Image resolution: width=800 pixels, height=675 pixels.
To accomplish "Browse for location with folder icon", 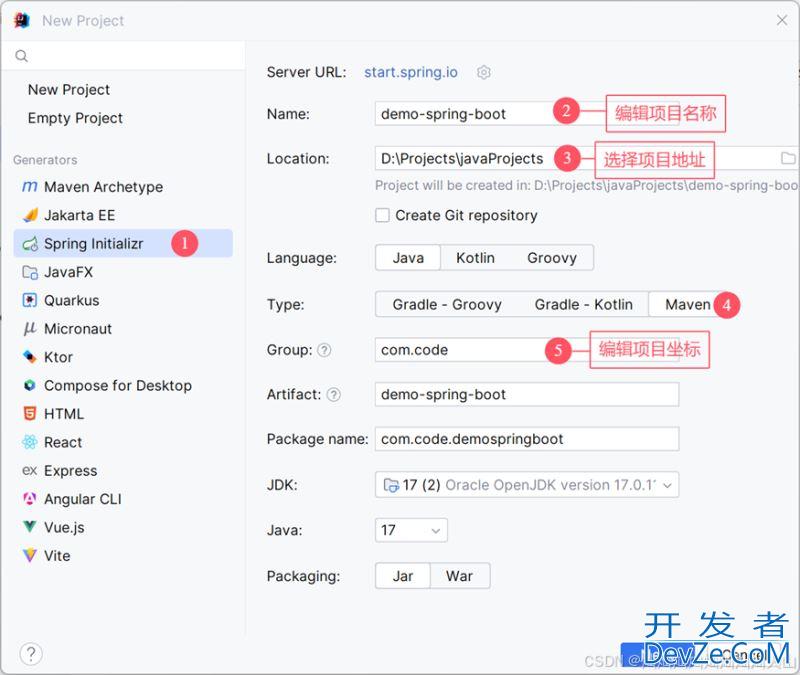I will pyautogui.click(x=788, y=158).
